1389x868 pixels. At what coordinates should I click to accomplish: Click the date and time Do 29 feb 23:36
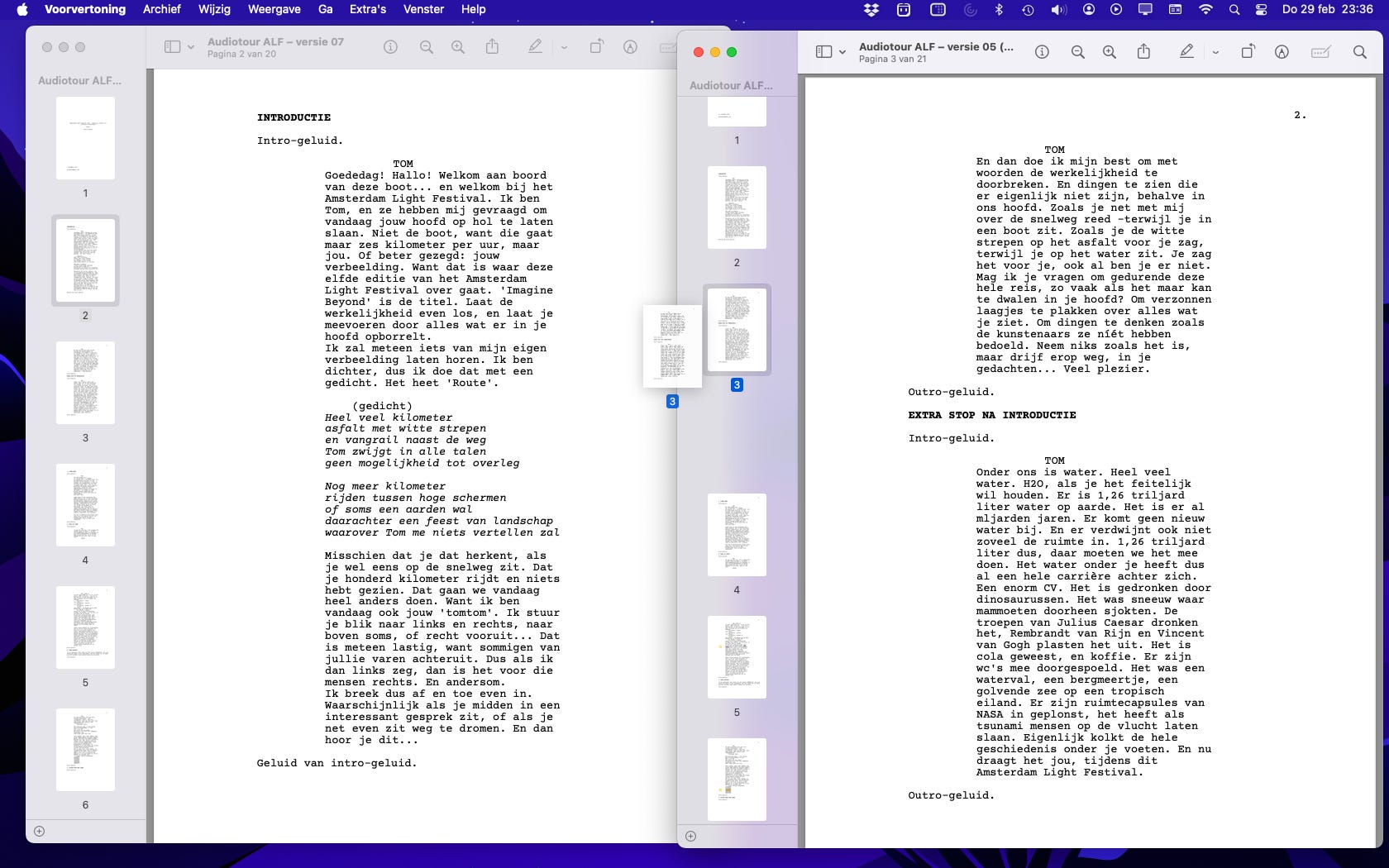coord(1327,9)
